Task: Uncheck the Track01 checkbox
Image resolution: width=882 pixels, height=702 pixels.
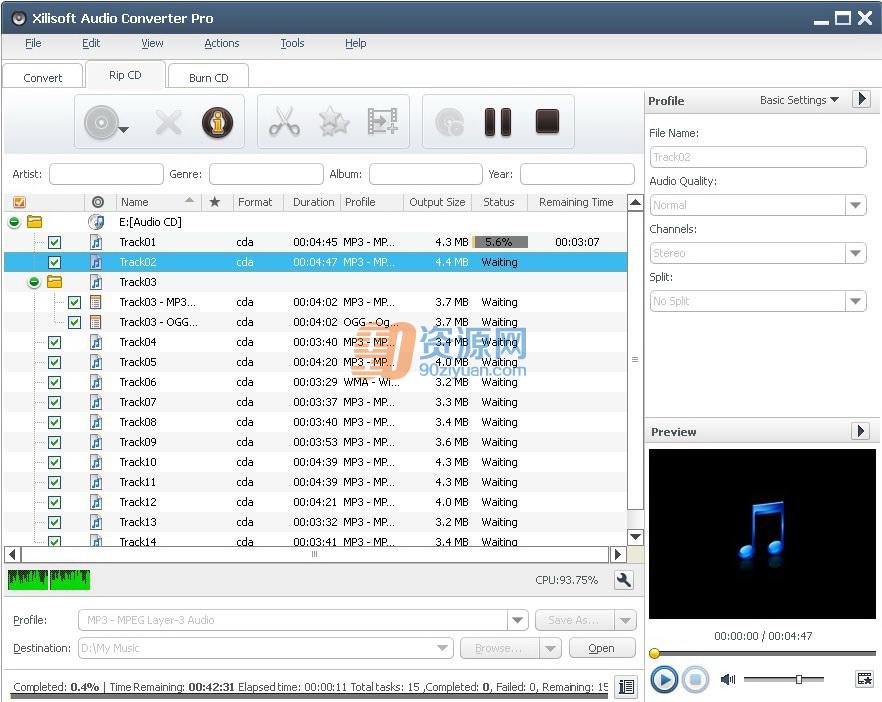Action: tap(55, 242)
